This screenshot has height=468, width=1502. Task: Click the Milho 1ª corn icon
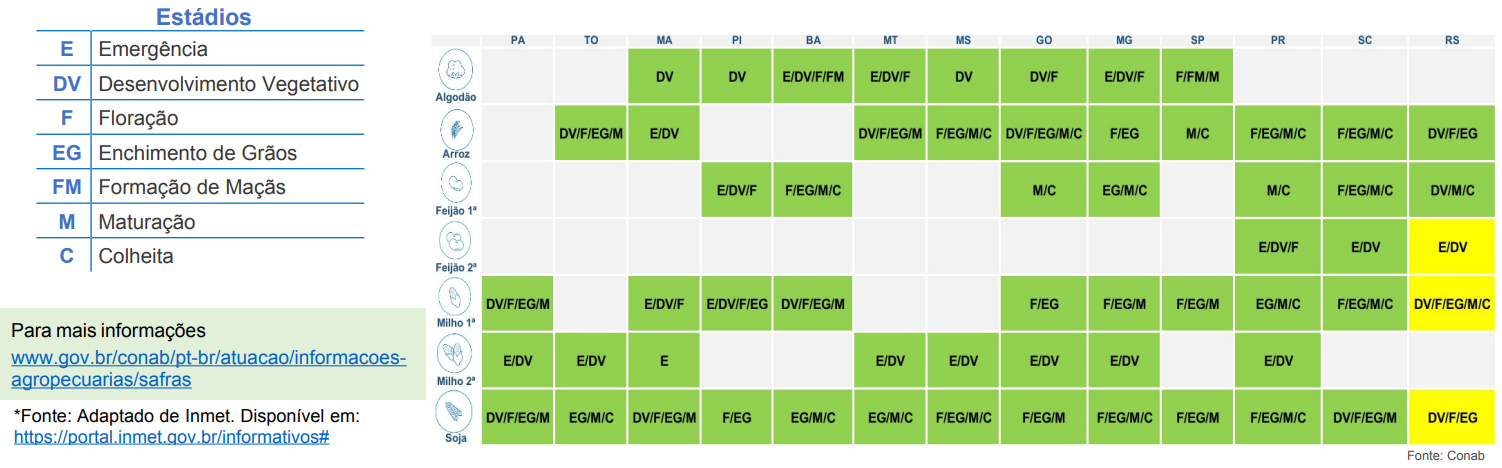point(456,297)
